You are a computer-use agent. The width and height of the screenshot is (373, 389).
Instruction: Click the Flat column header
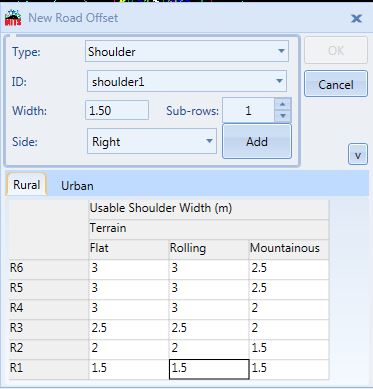coord(129,250)
